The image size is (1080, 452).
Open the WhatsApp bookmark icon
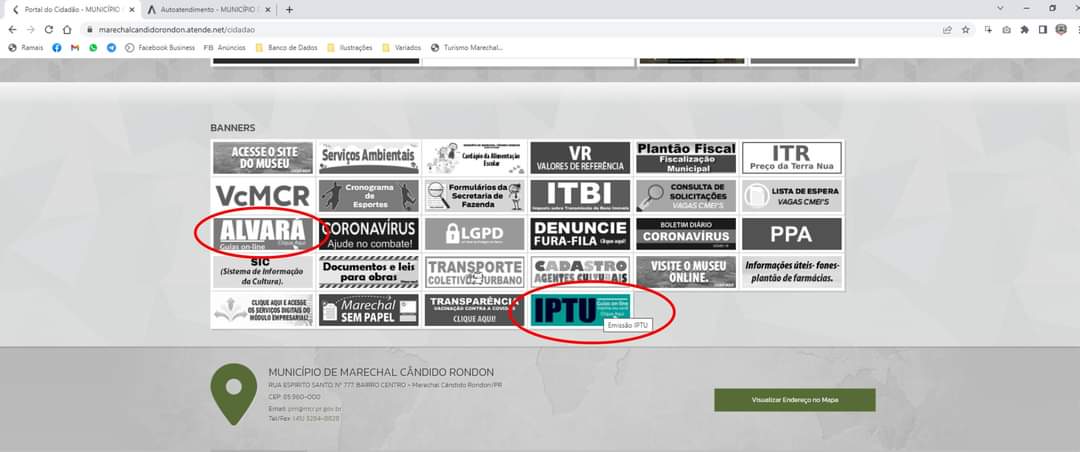click(93, 47)
